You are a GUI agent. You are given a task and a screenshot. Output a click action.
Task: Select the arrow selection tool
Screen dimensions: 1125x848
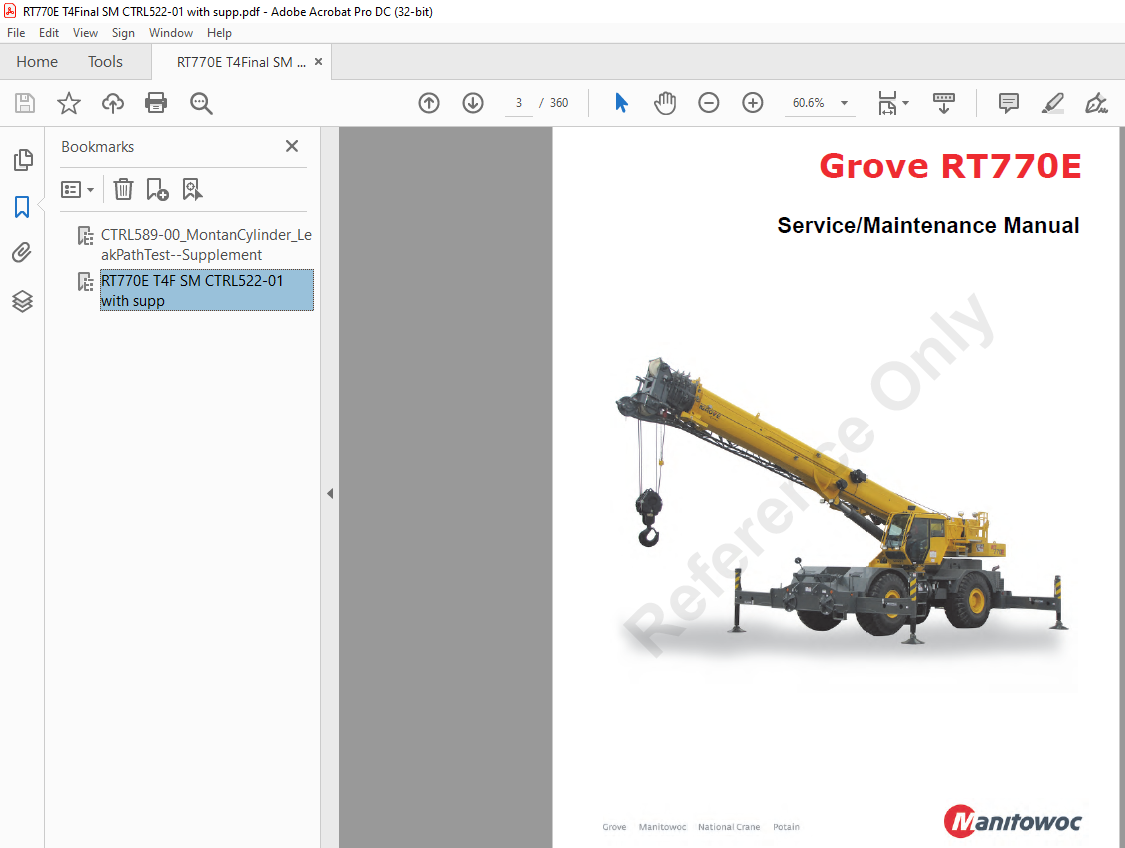click(x=621, y=103)
